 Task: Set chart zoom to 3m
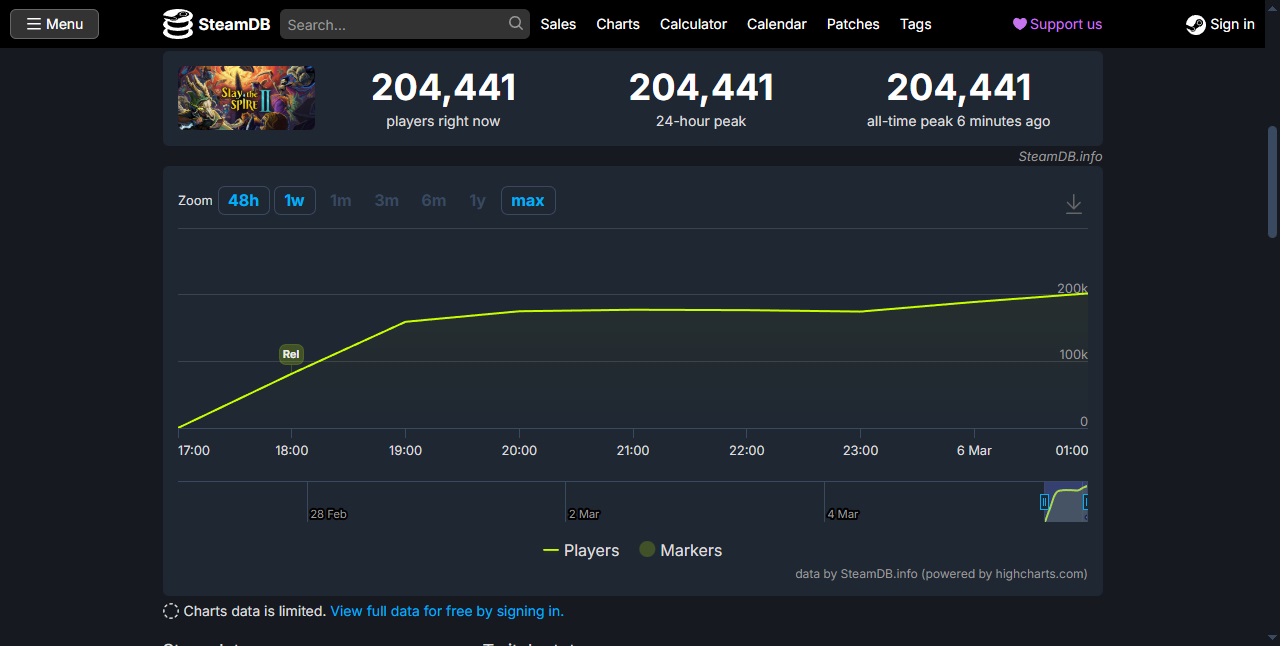[x=387, y=200]
